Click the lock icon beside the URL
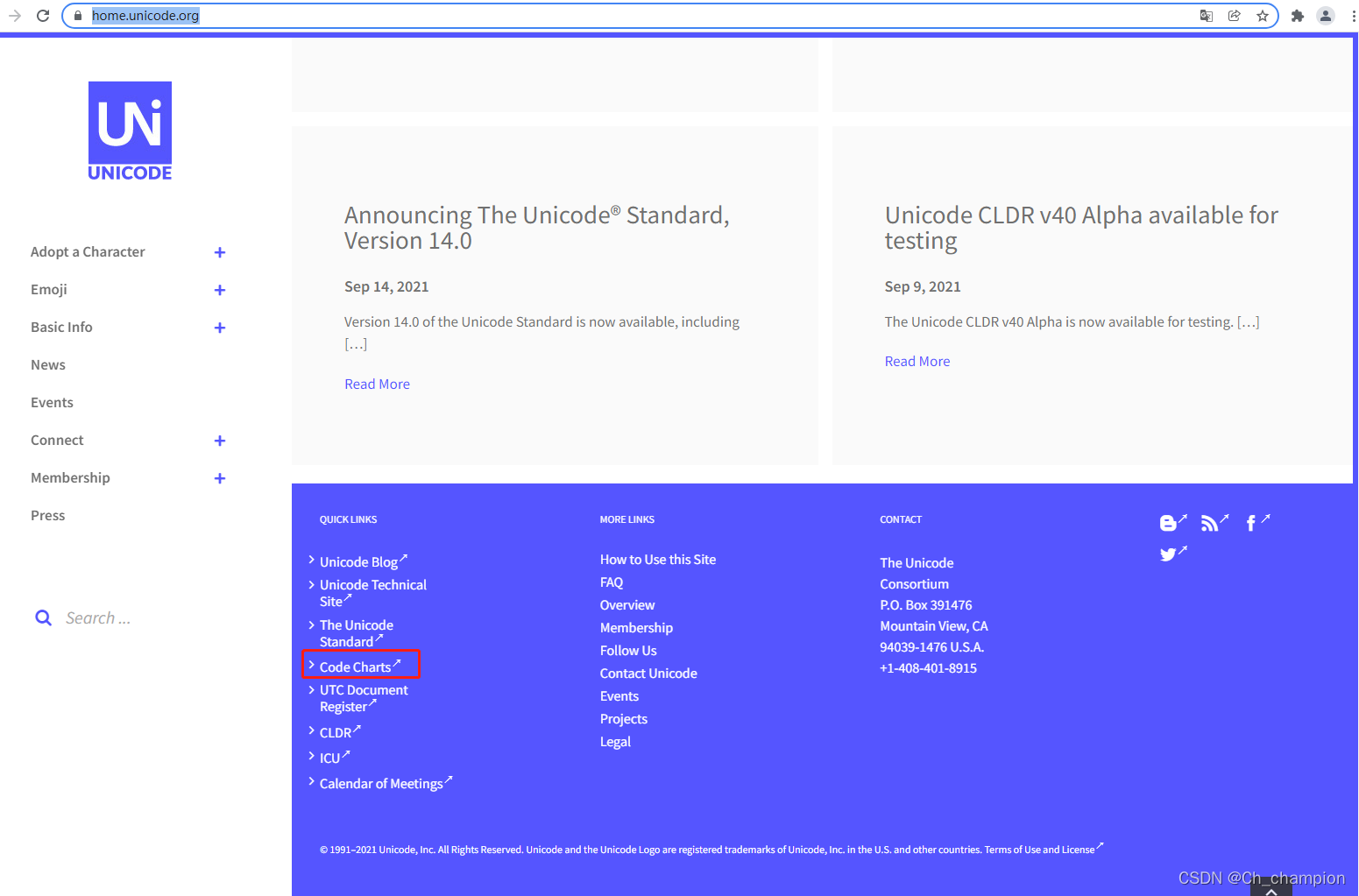1359x896 pixels. click(x=78, y=16)
